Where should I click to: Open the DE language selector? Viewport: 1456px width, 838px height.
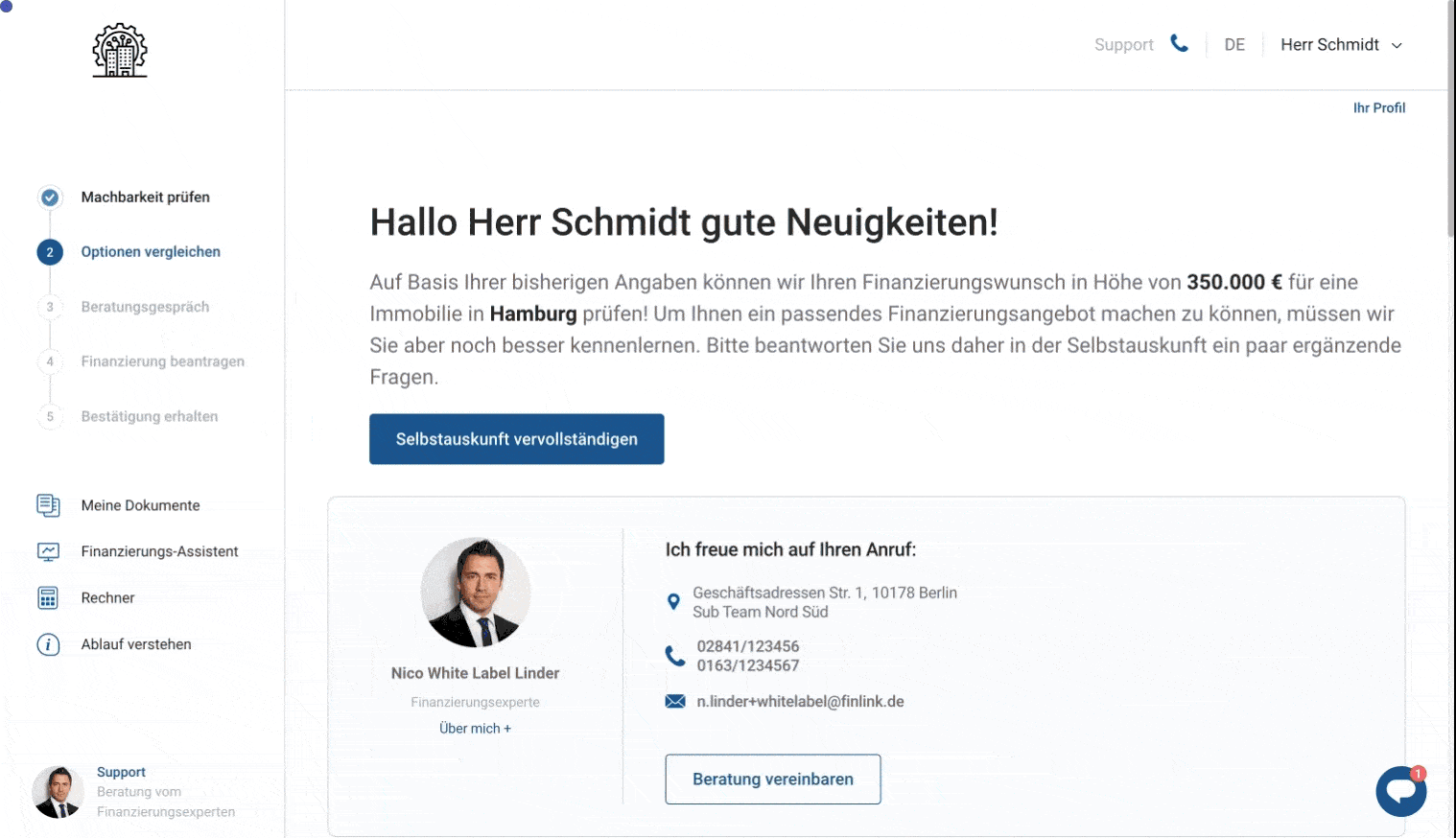(x=1234, y=44)
